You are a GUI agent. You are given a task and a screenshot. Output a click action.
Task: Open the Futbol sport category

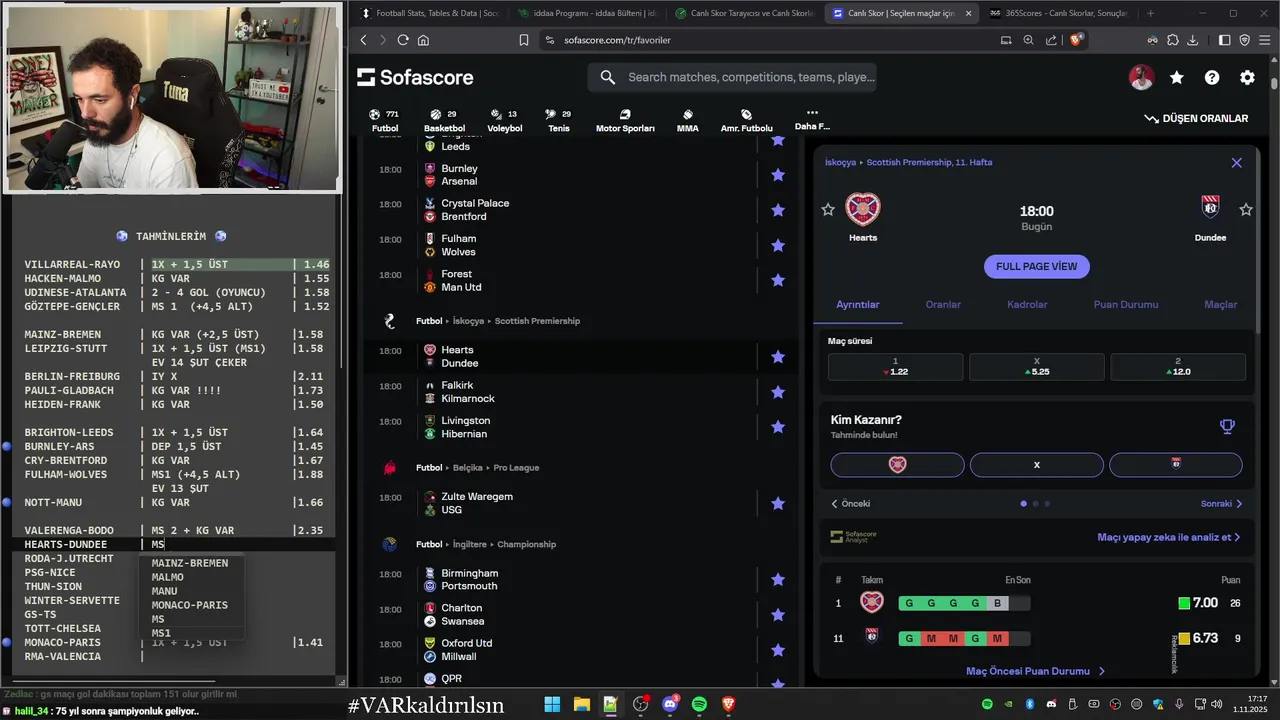click(385, 121)
